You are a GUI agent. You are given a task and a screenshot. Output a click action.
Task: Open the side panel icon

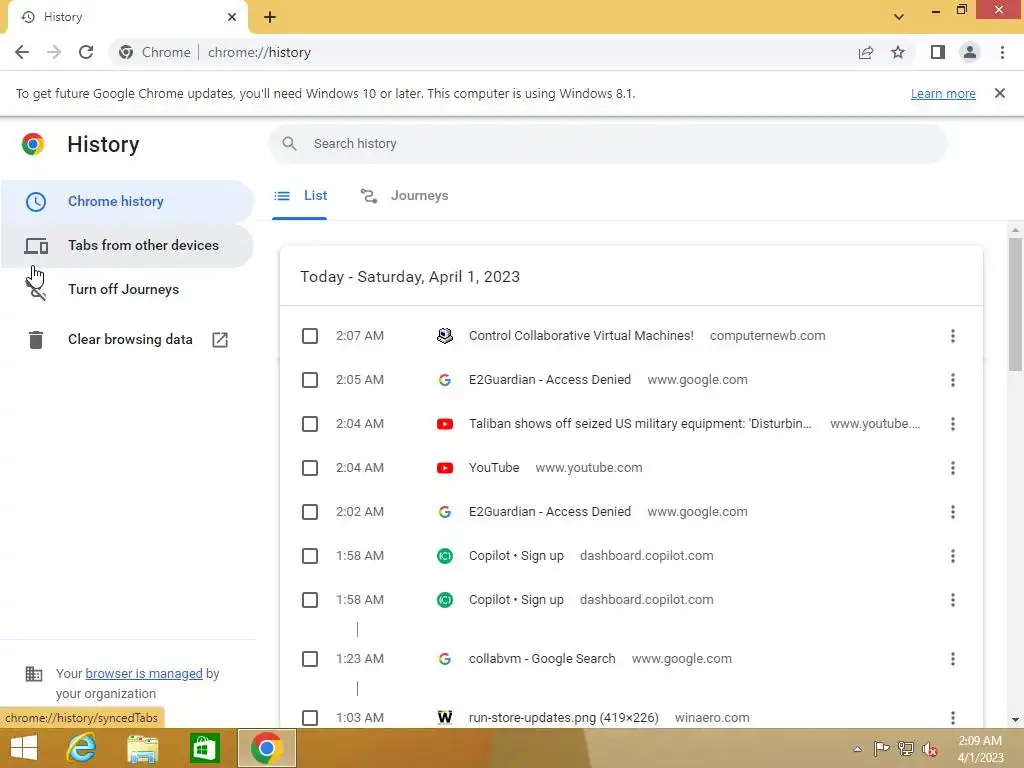pos(938,52)
